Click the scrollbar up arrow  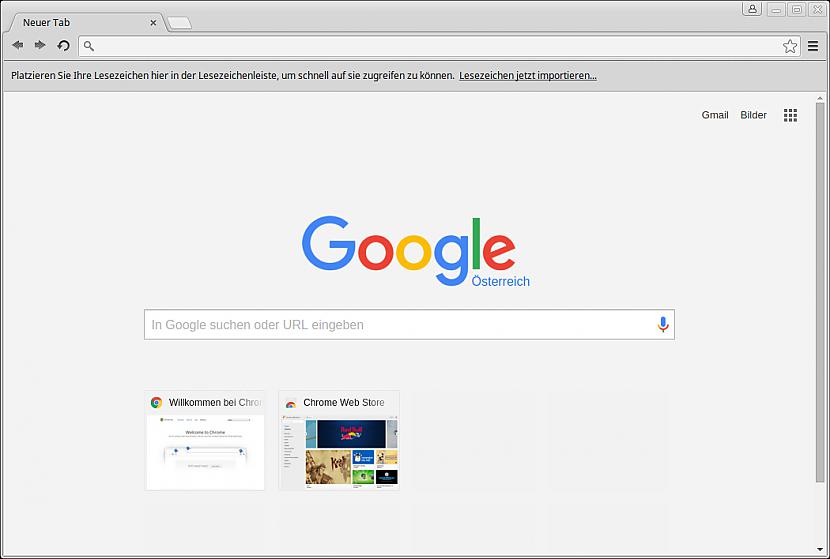[820, 98]
